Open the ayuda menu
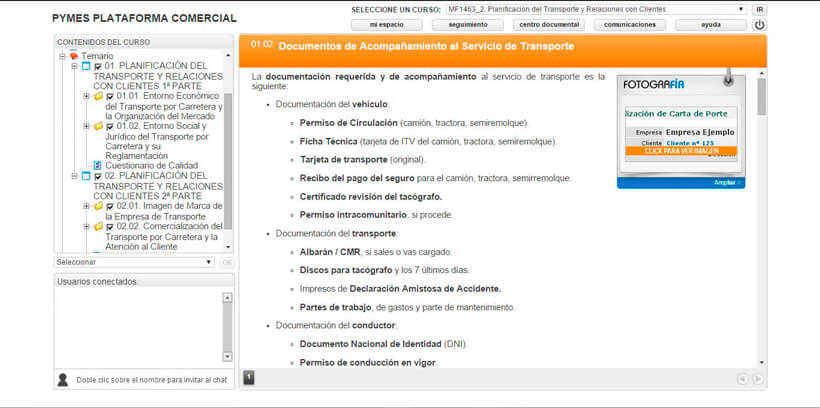This screenshot has width=820, height=408. click(x=711, y=25)
